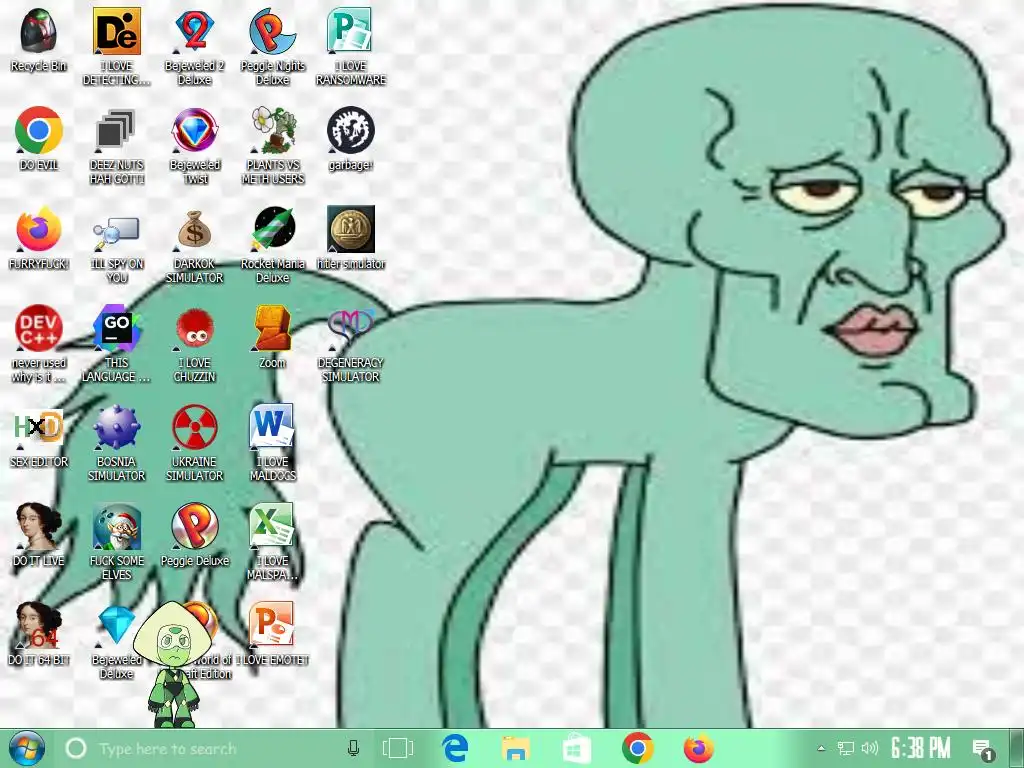This screenshot has width=1024, height=768.
Task: Activate the search microphone icon
Action: (353, 748)
